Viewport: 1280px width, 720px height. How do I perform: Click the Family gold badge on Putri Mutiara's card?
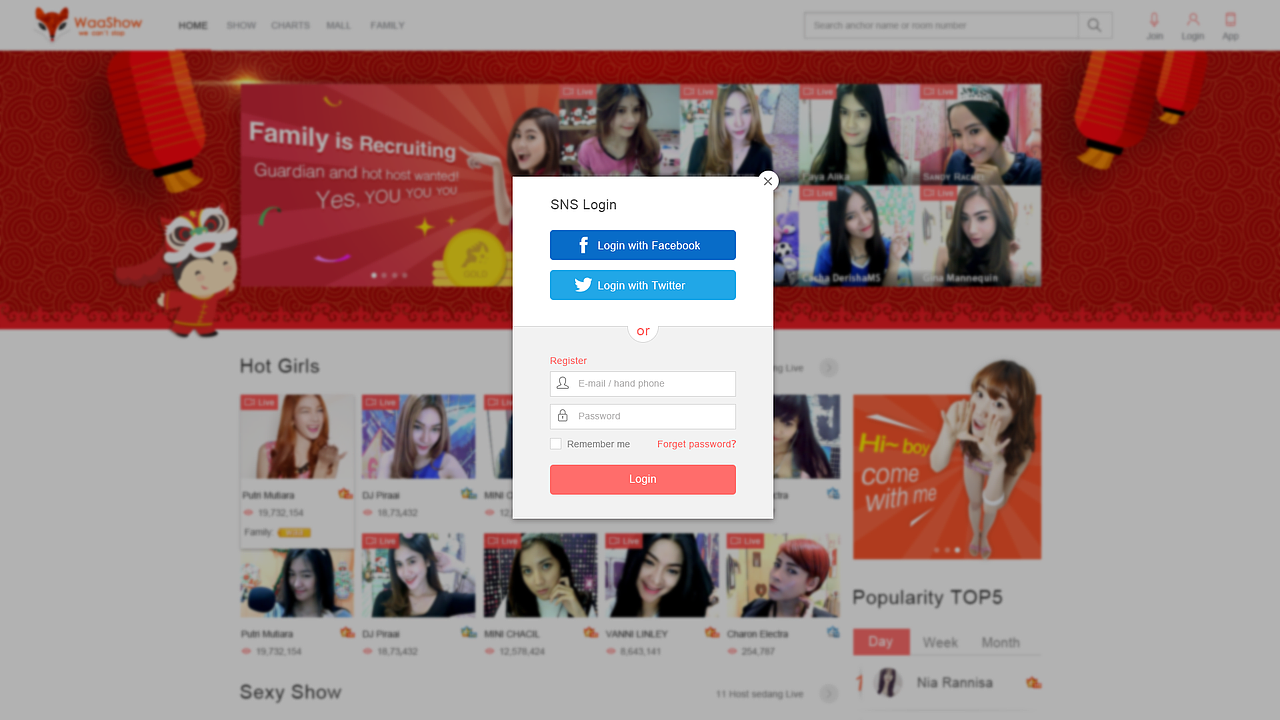coord(294,532)
